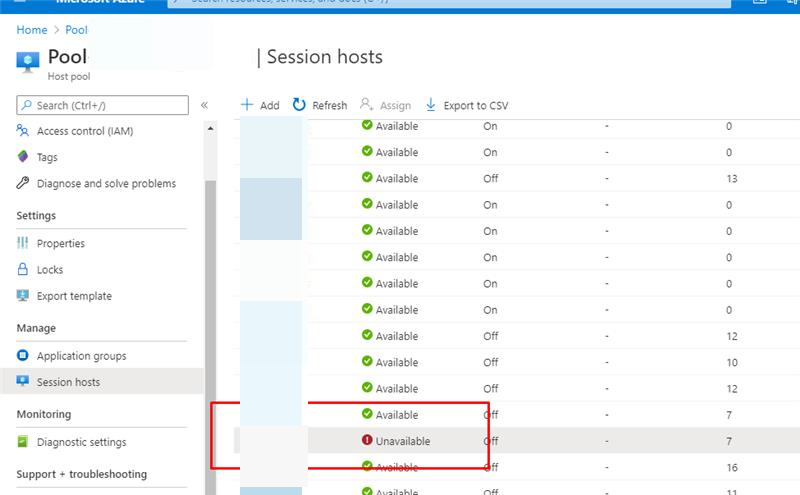Screen dimensions: 800x495
Task: Collapse the sidebar with the double chevron
Action: coord(204,105)
